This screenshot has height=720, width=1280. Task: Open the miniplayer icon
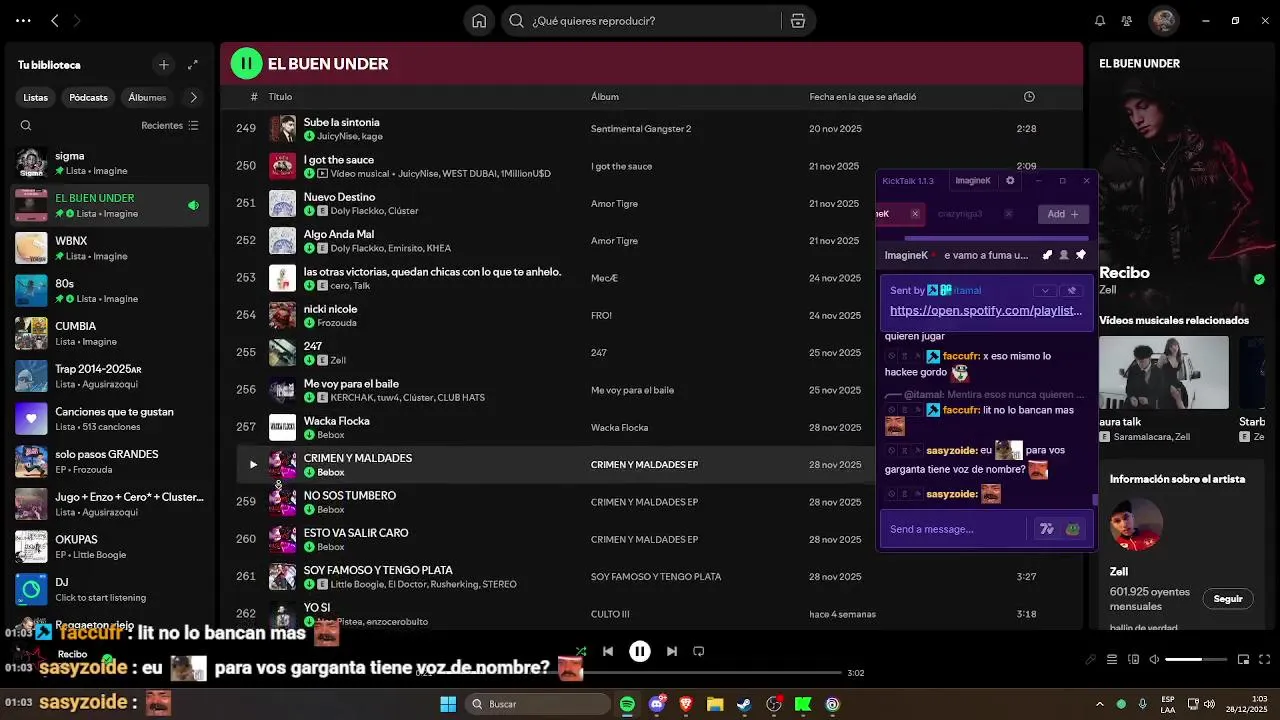point(1244,660)
